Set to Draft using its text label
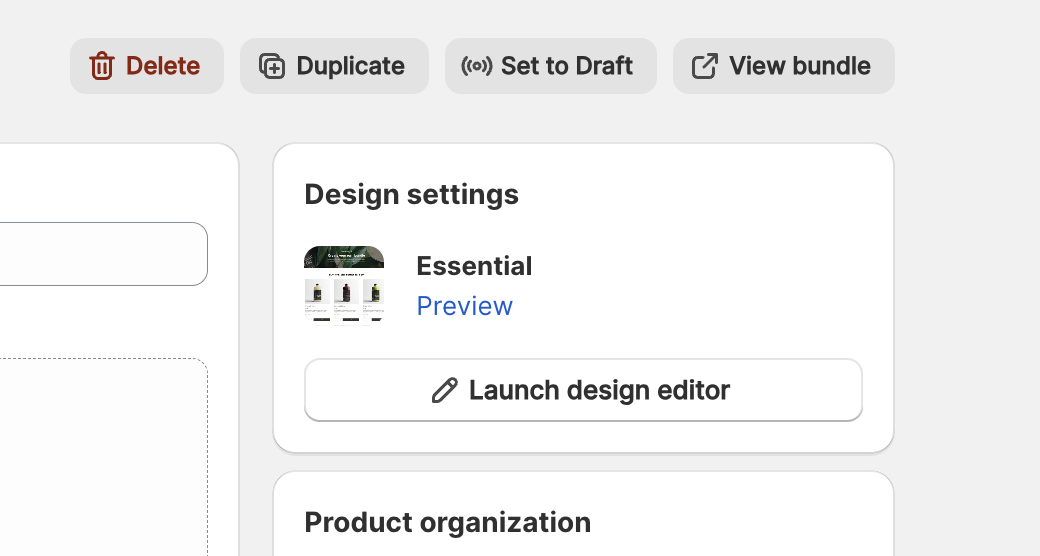This screenshot has height=556, width=1040. pyautogui.click(x=566, y=66)
